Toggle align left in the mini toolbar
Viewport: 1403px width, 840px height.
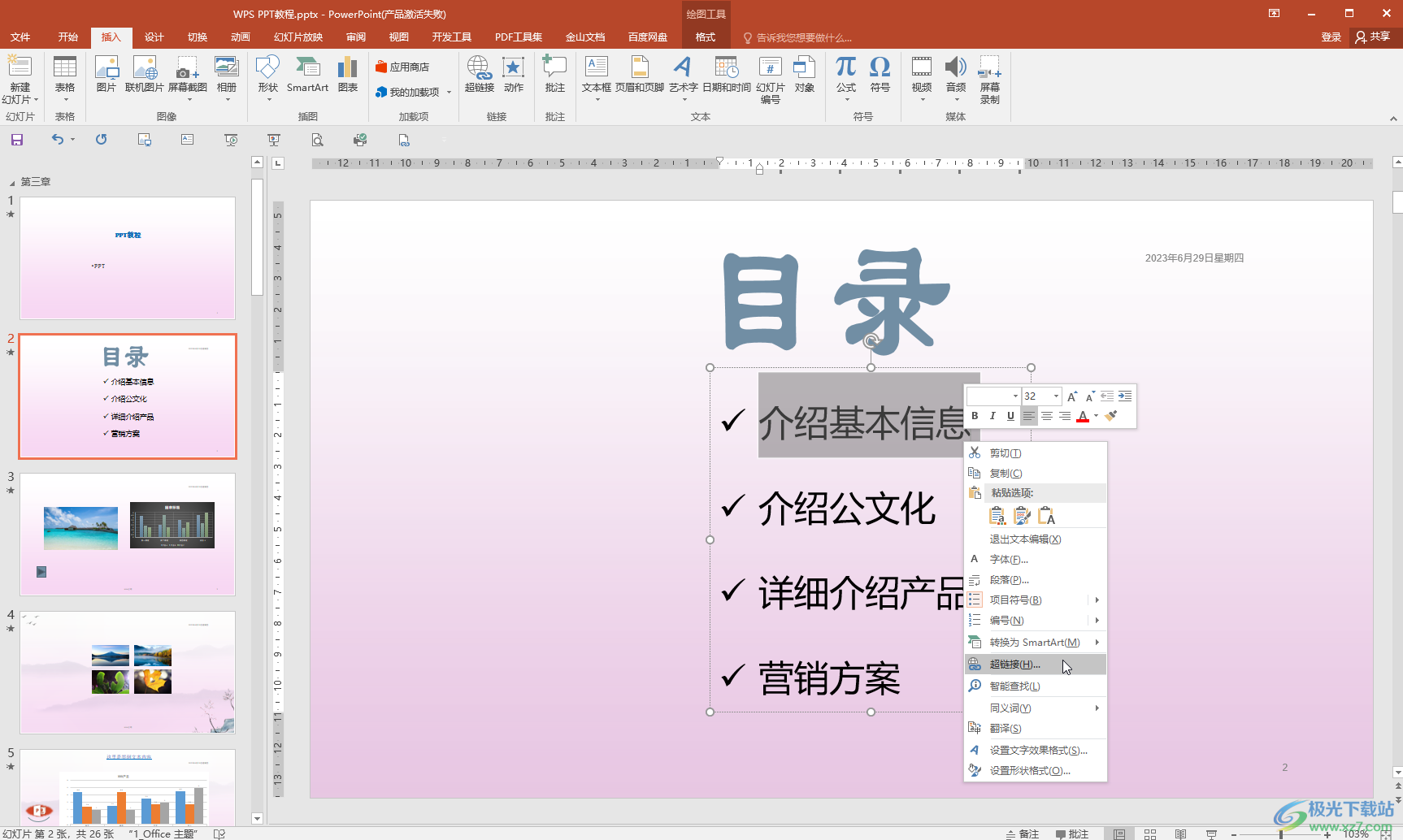tap(1029, 416)
